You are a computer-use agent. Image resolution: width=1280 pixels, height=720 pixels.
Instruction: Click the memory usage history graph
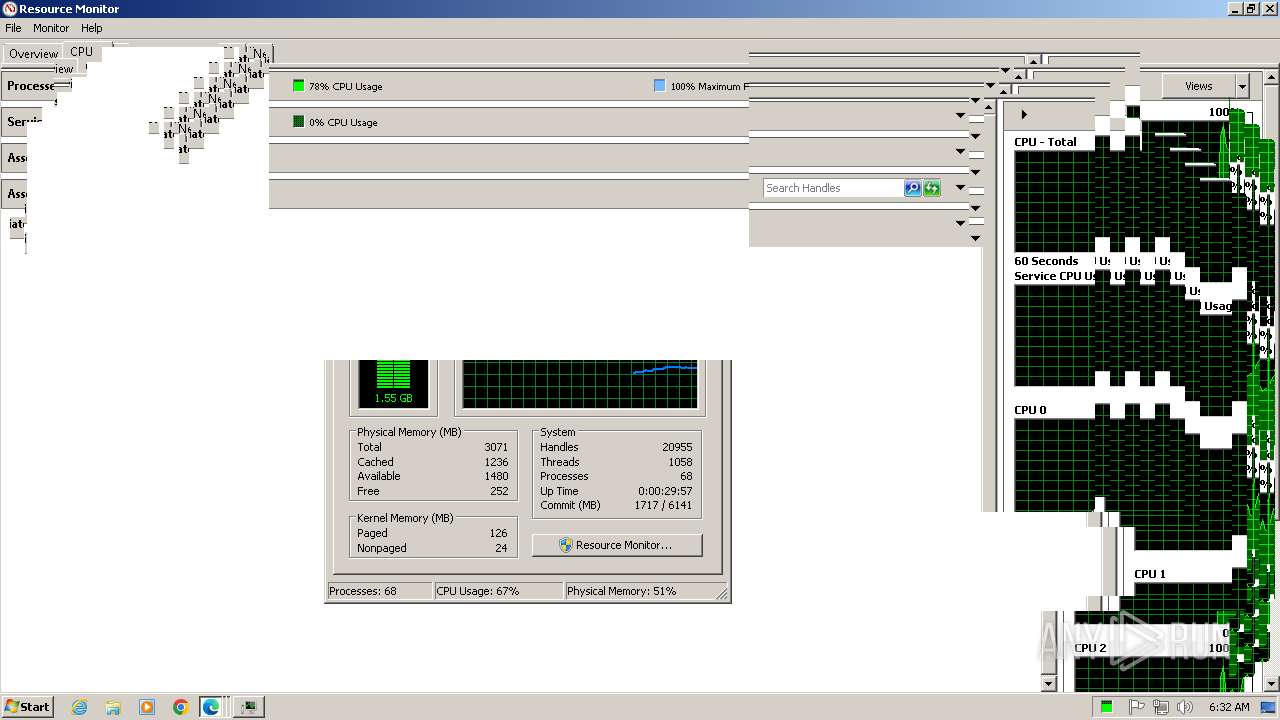click(580, 384)
